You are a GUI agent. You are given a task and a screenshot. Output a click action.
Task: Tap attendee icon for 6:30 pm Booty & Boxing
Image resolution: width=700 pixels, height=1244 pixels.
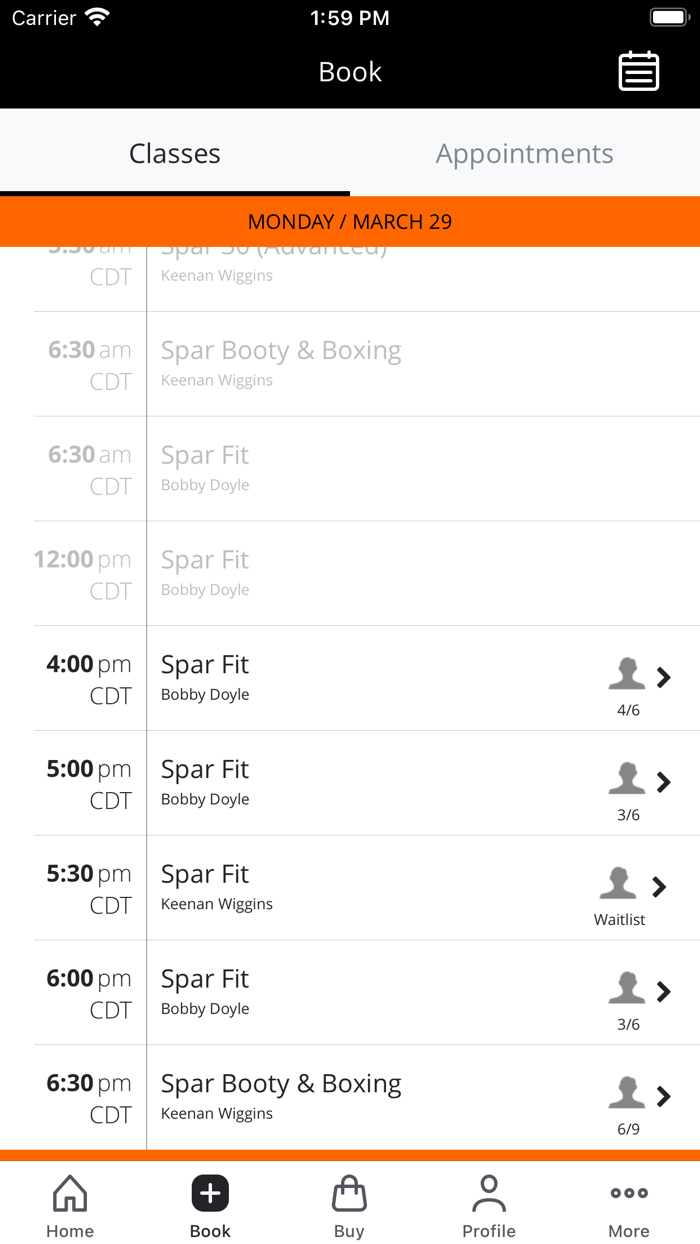pyautogui.click(x=627, y=1094)
